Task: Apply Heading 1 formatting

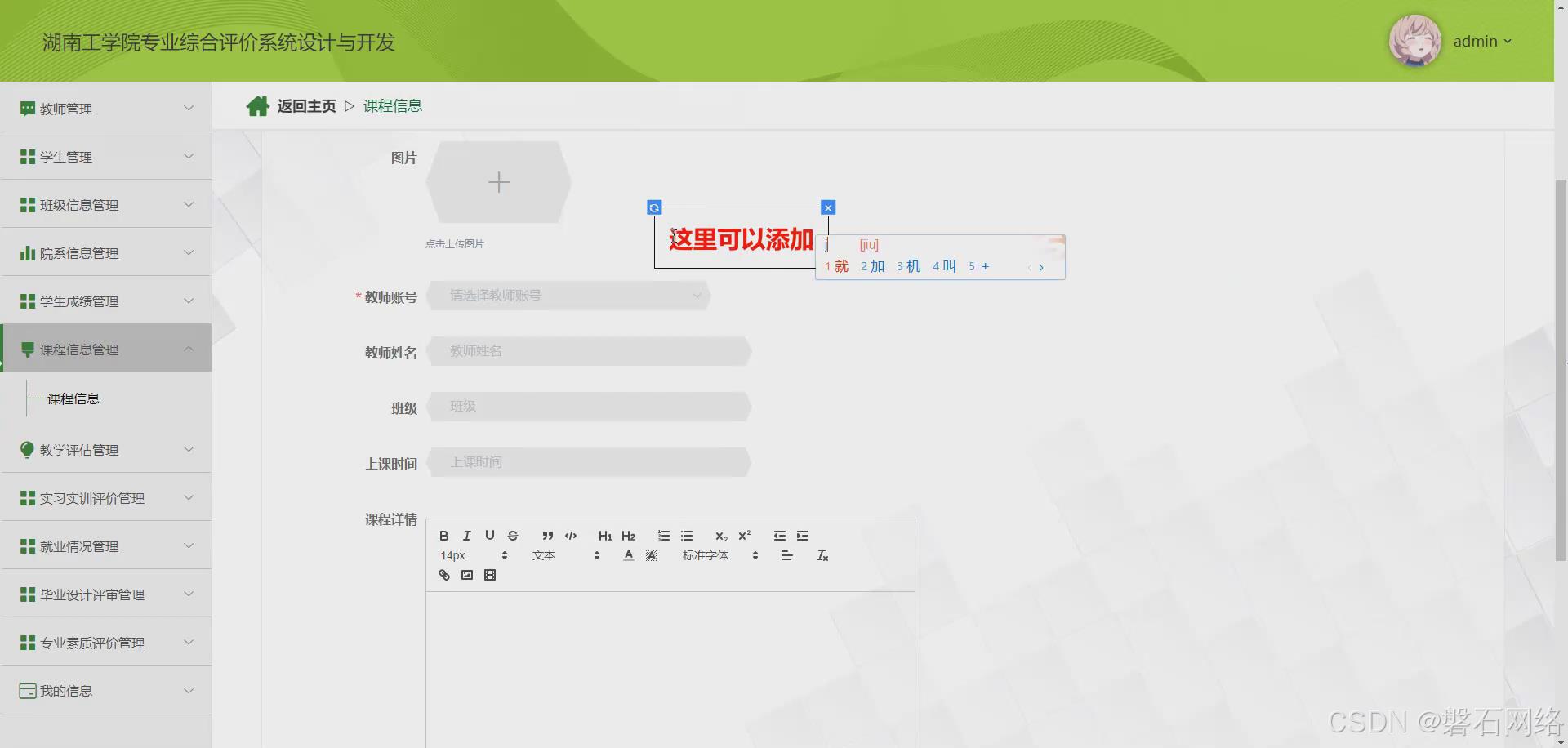Action: click(x=604, y=536)
